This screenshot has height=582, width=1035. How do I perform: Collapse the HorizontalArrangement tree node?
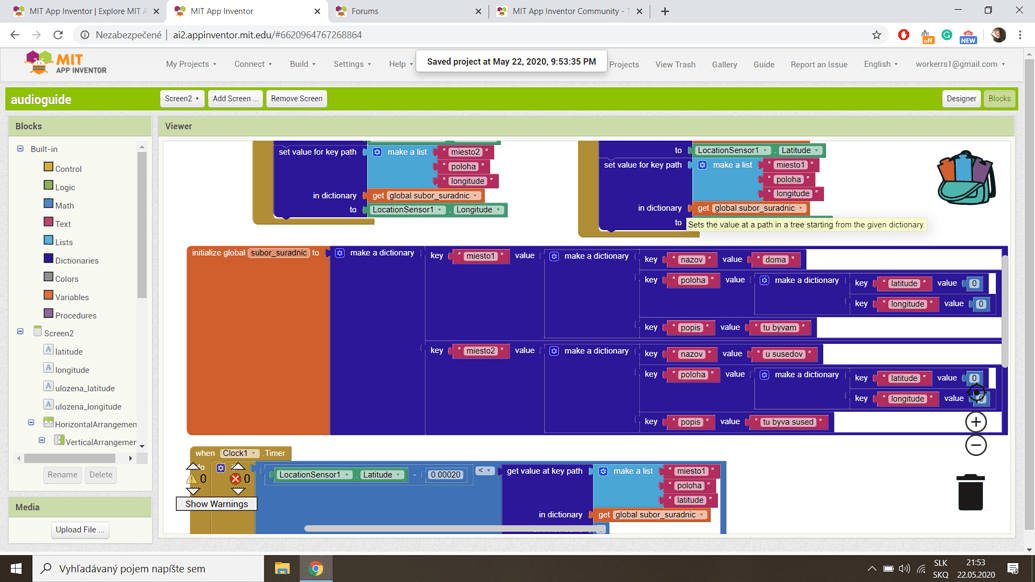point(31,423)
